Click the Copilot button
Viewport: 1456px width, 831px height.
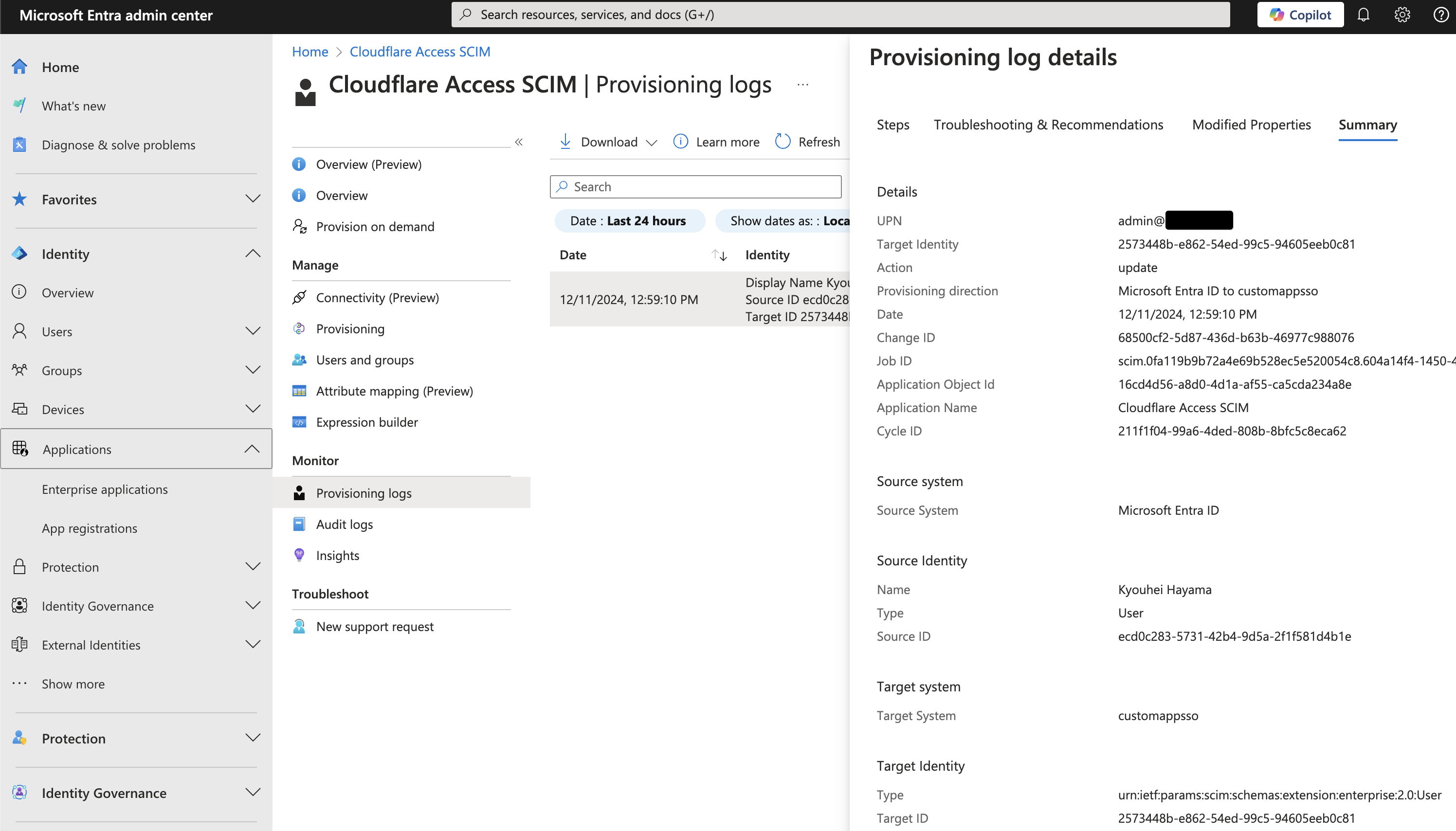[x=1300, y=15]
